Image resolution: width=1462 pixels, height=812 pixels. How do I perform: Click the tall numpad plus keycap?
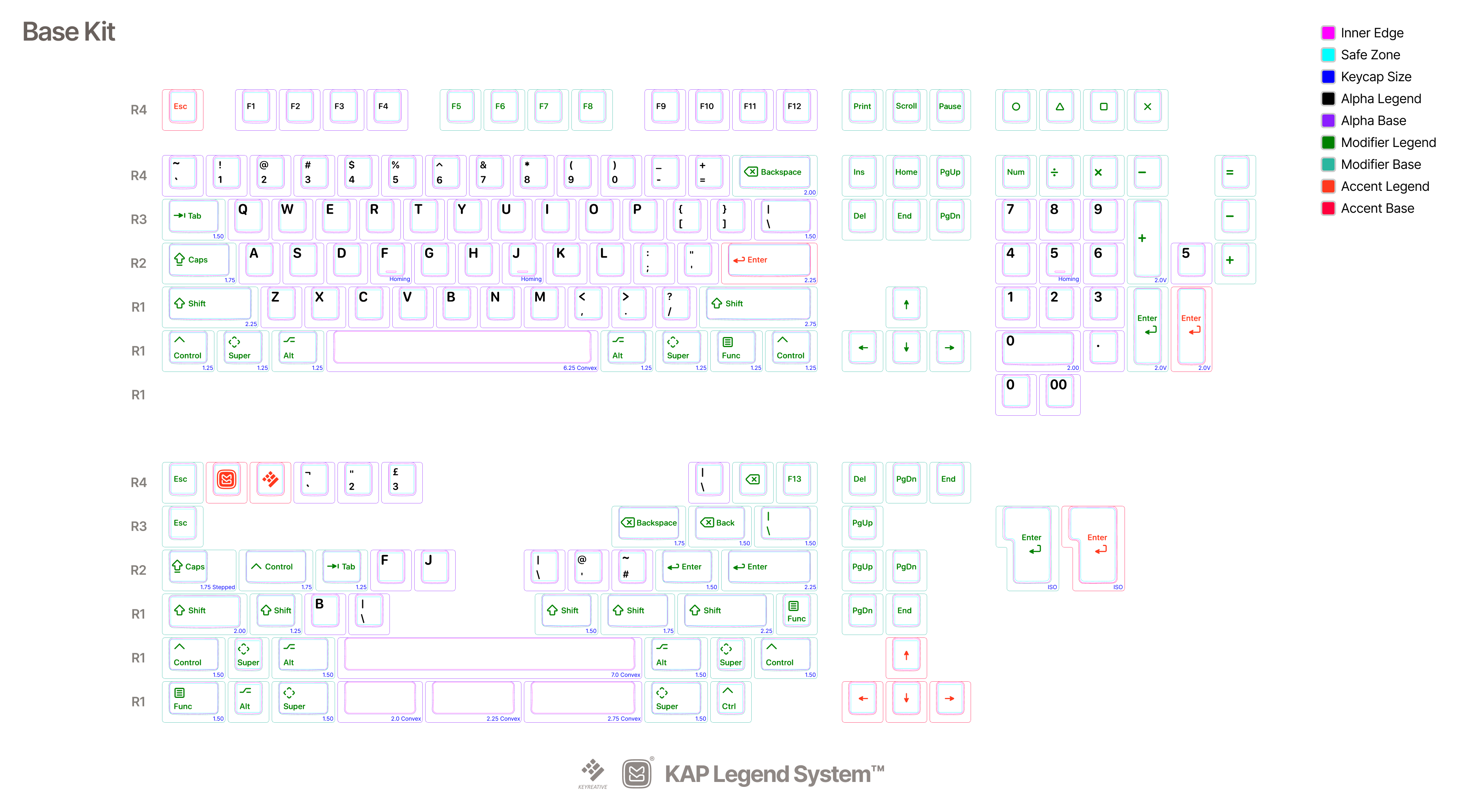coord(1148,241)
